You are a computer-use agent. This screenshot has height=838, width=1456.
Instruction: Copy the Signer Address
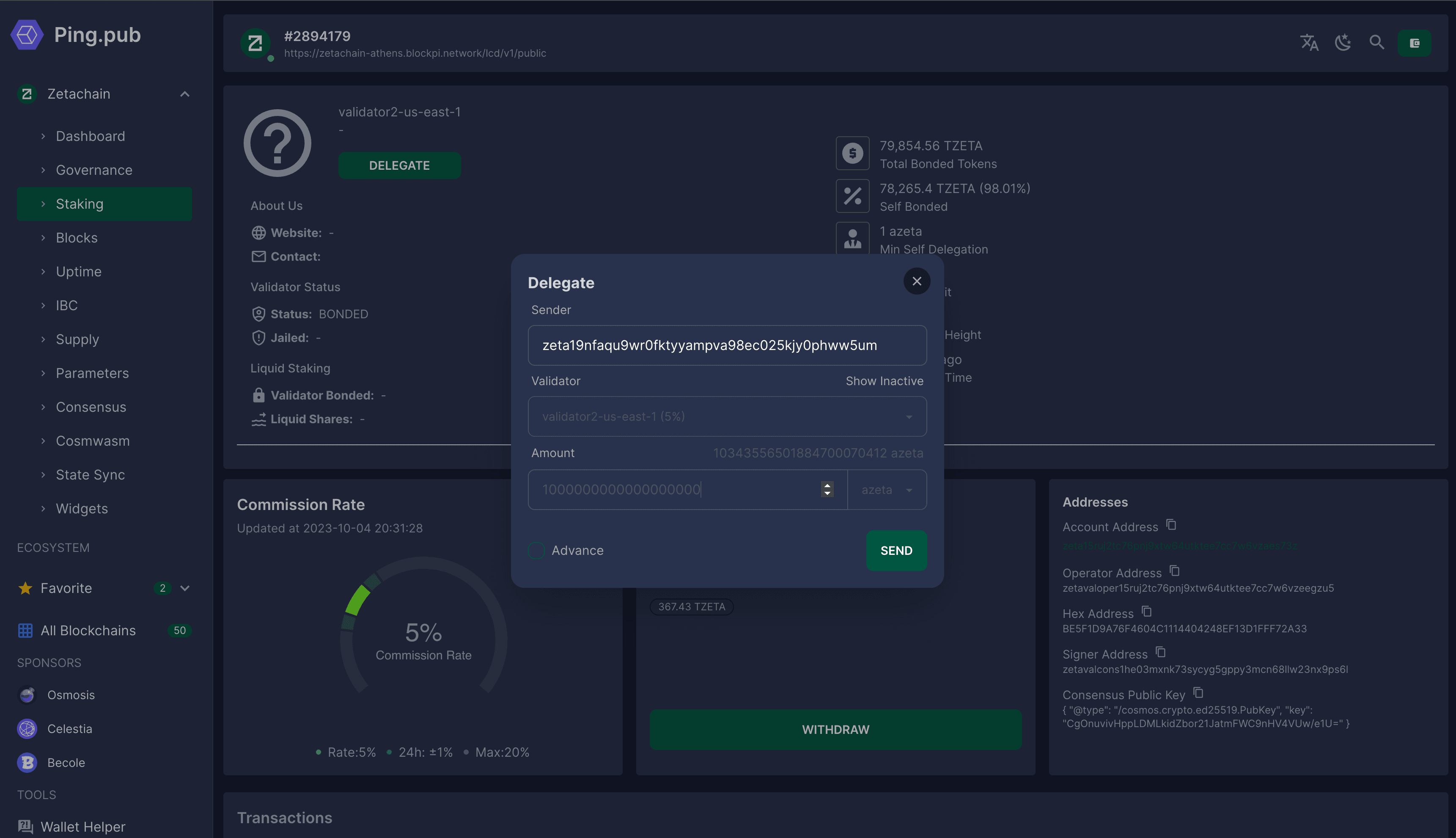(x=1161, y=652)
